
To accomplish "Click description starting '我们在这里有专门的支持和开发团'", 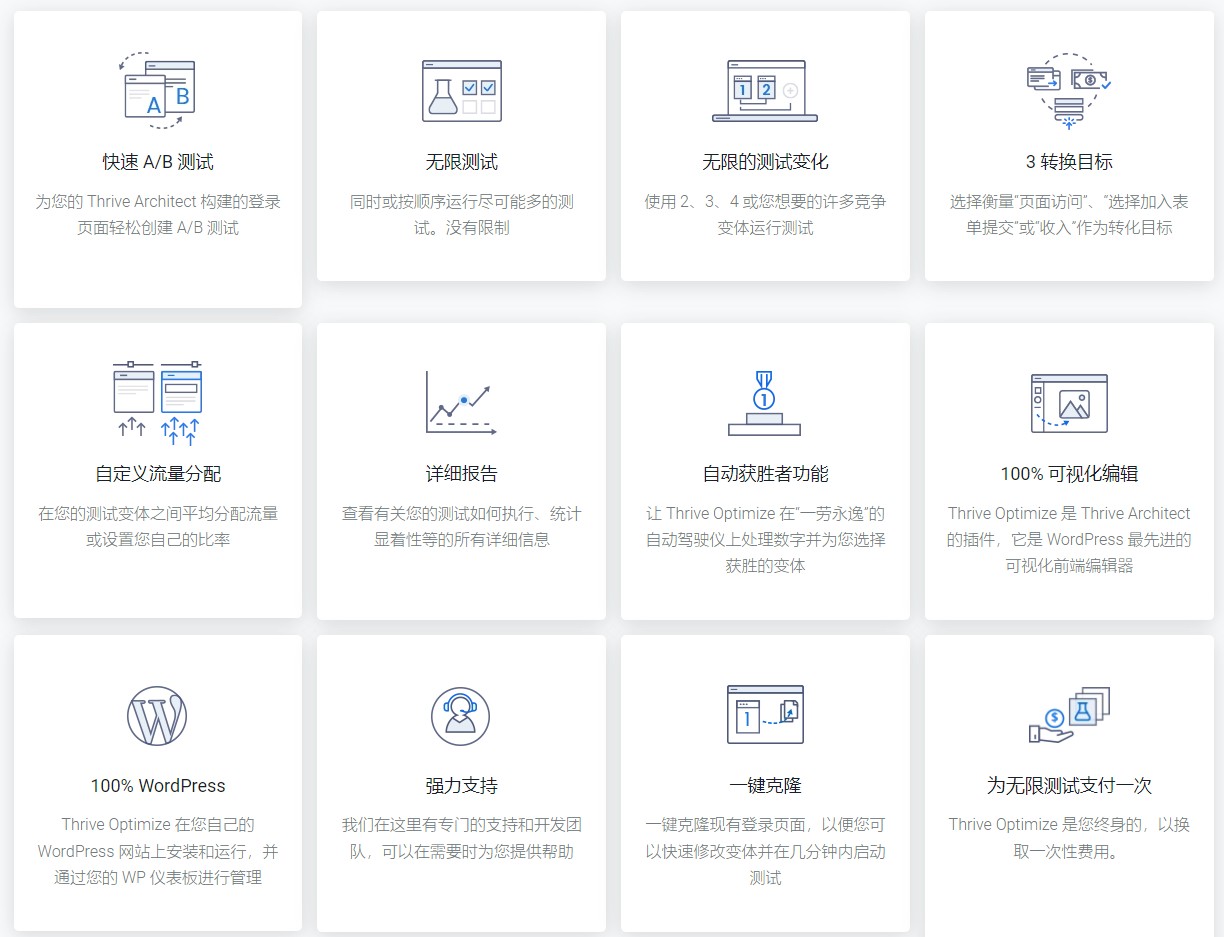I will (x=462, y=839).
